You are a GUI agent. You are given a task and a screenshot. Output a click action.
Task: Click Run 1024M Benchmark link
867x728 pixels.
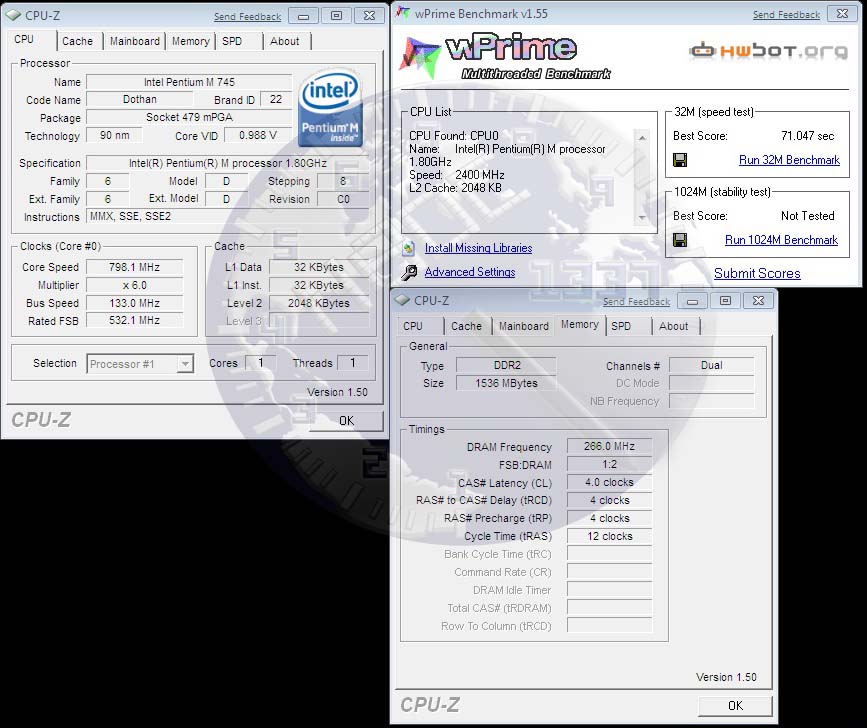[781, 240]
